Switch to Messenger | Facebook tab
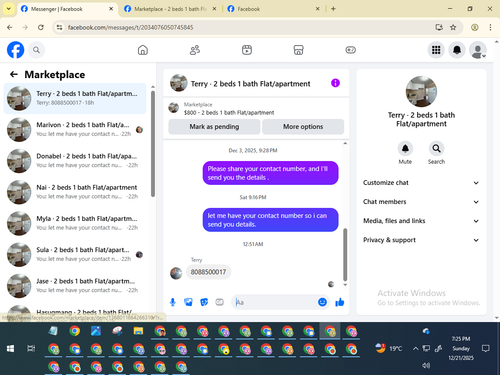The width and height of the screenshot is (500, 375). [67, 9]
